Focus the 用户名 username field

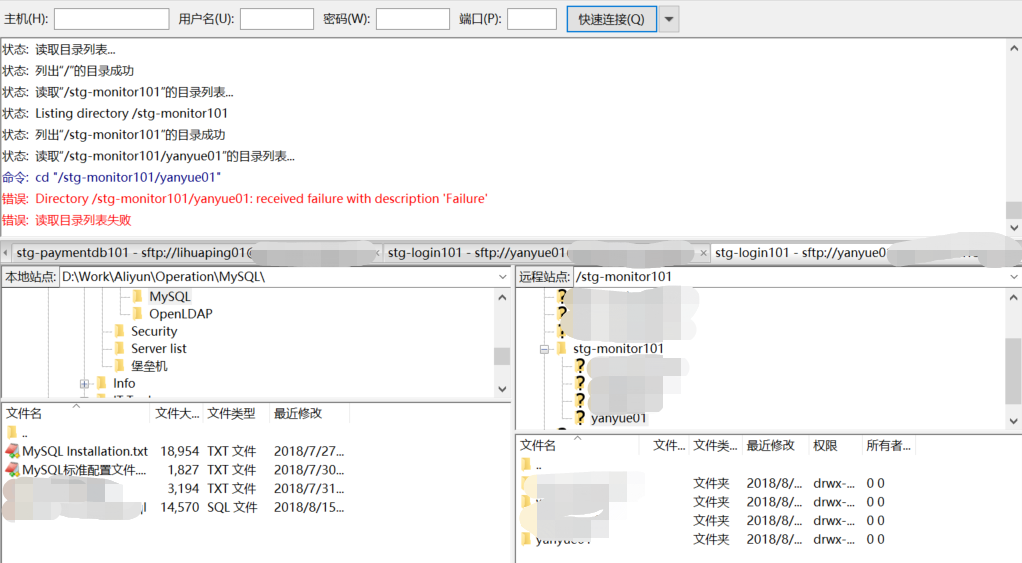click(x=277, y=19)
